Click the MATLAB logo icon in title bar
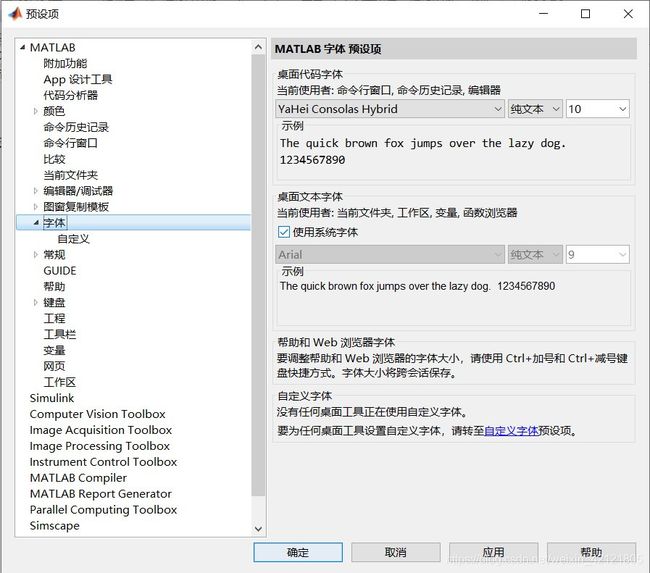Viewport: 650px width, 573px height. pyautogui.click(x=15, y=14)
